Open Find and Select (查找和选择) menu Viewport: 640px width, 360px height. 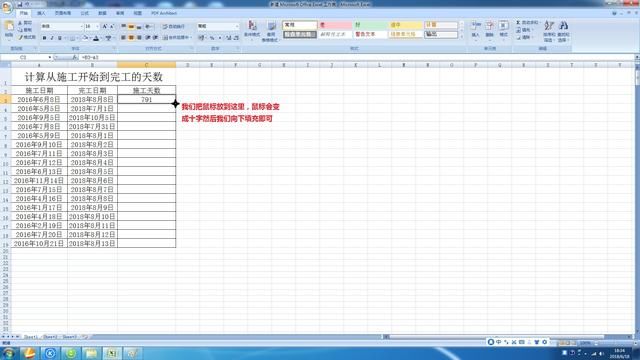point(563,31)
